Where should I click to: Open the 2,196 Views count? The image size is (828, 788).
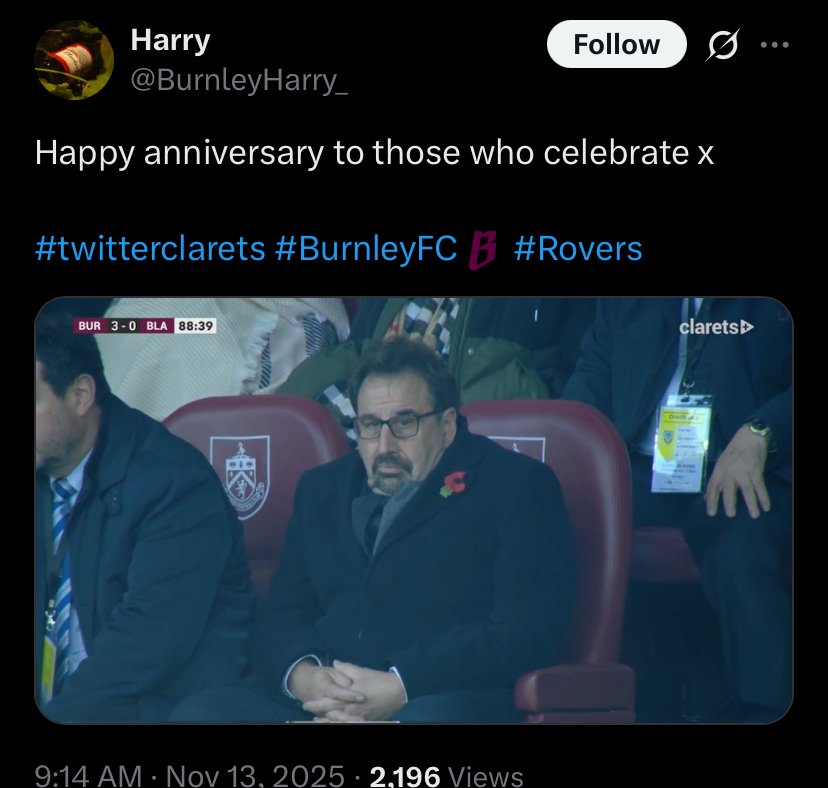tap(446, 775)
